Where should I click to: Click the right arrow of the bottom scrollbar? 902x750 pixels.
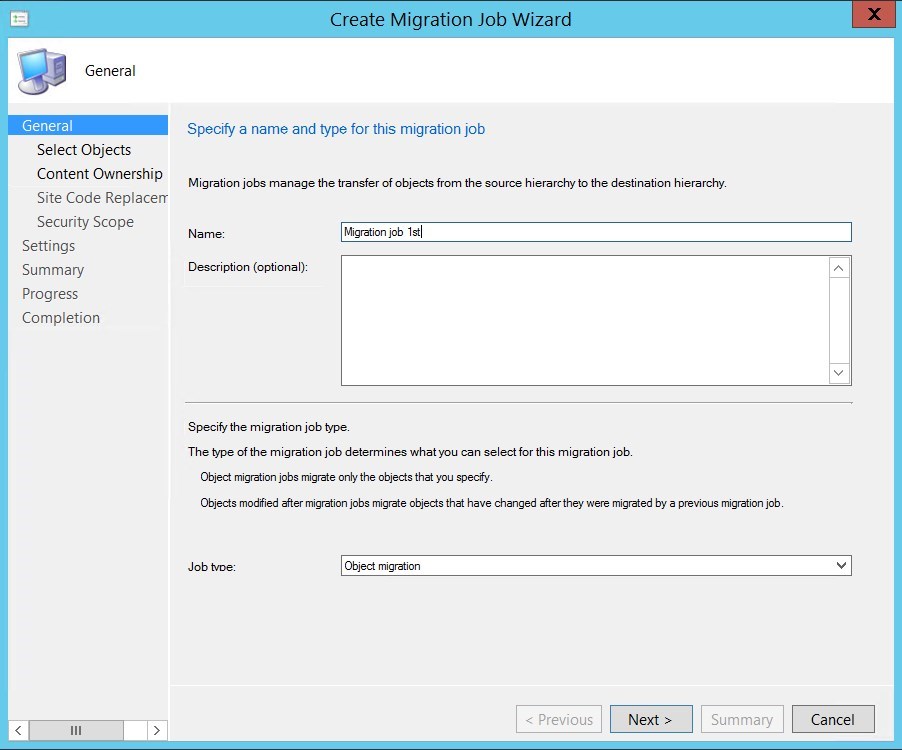(x=157, y=731)
